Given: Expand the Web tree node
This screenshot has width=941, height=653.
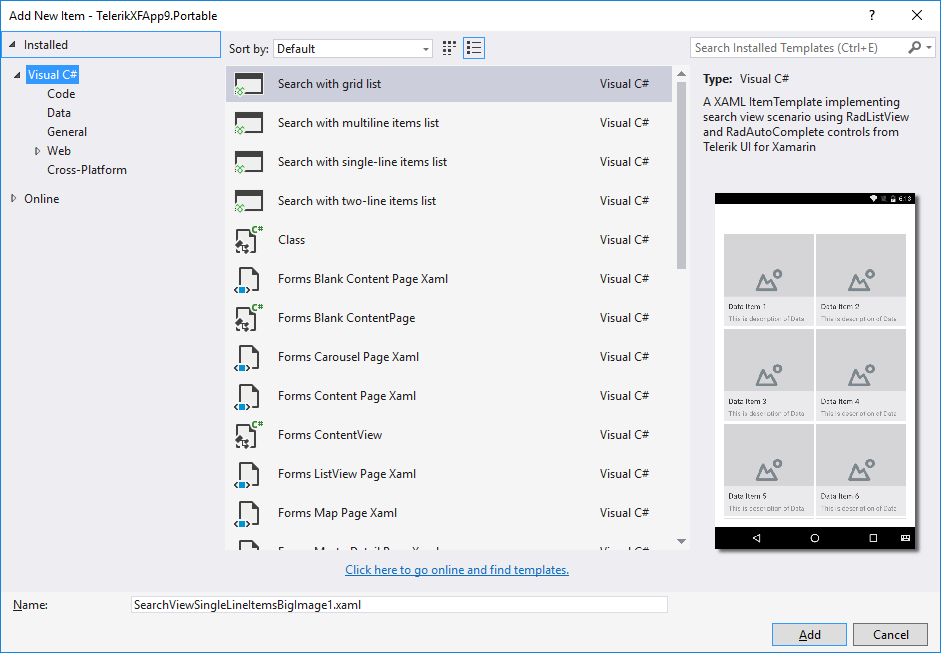Looking at the screenshot, I should click(38, 151).
